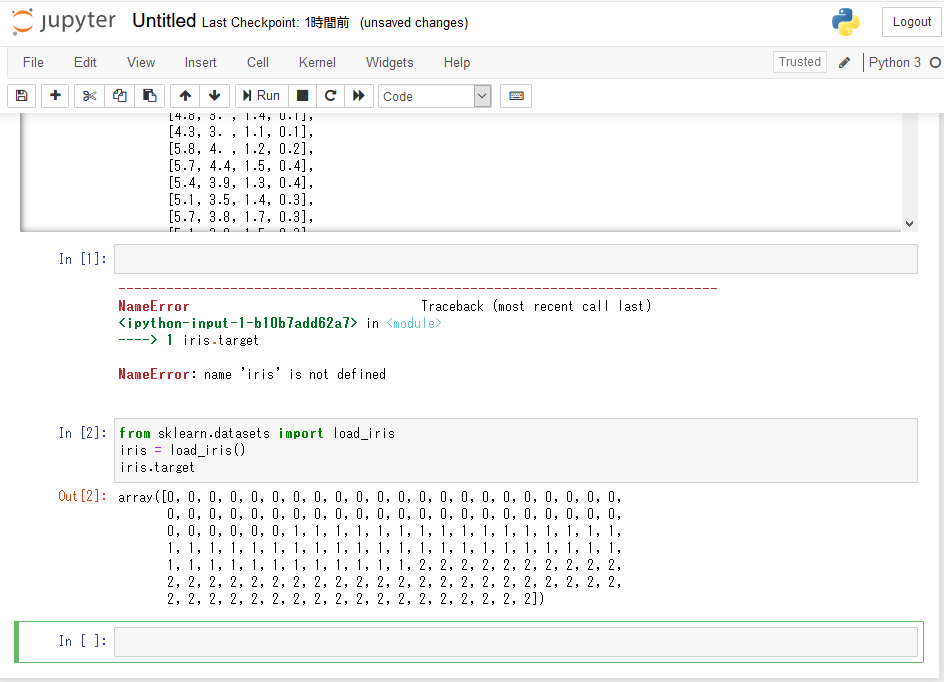Click the Trusted notebook button
The image size is (944, 682).
click(x=800, y=62)
